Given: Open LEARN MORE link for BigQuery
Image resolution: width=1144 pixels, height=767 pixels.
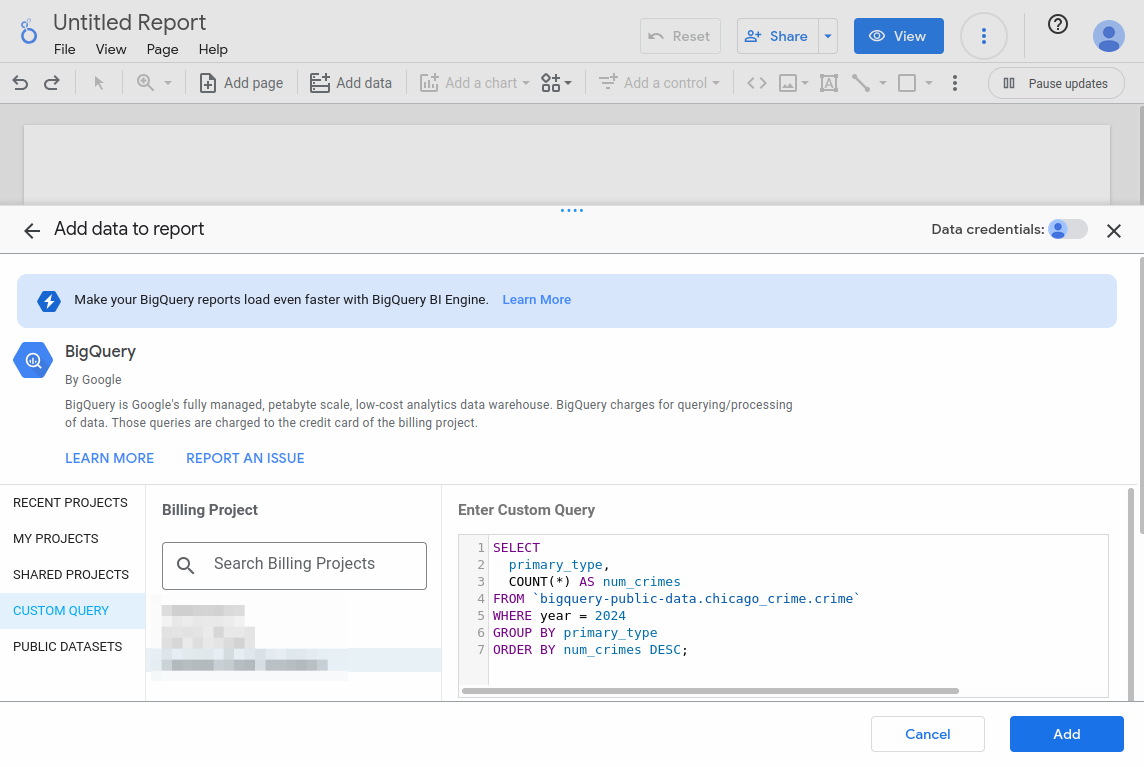Looking at the screenshot, I should pyautogui.click(x=109, y=458).
